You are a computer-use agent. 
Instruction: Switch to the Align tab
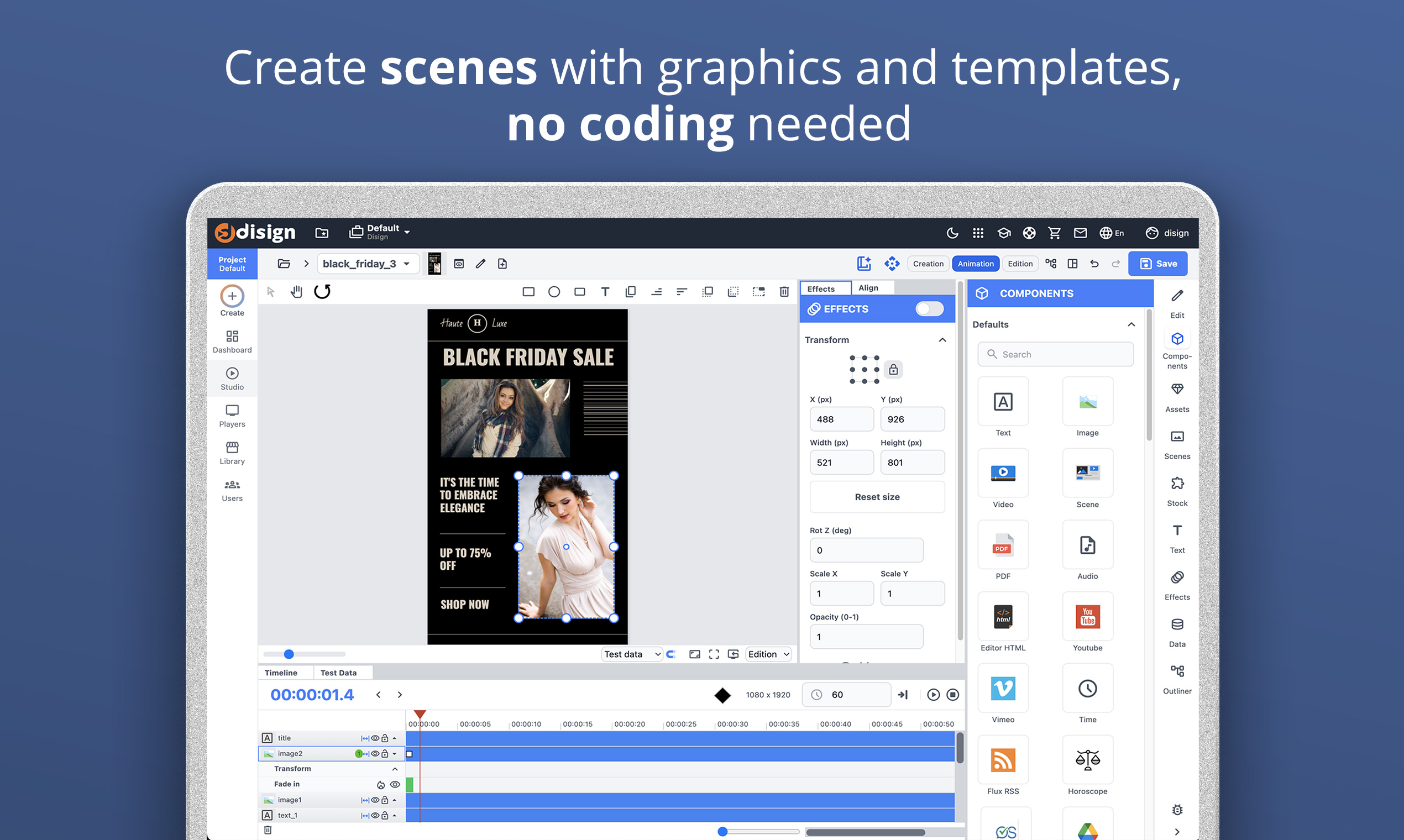click(868, 288)
